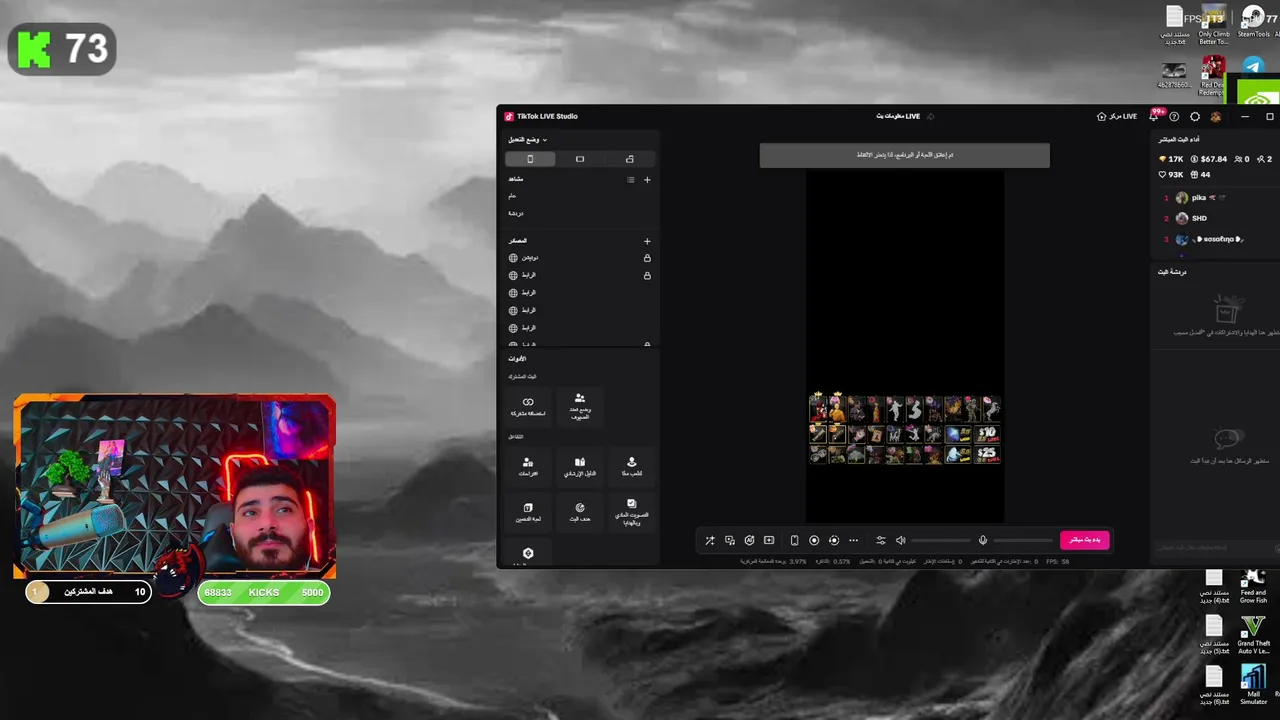Open the co-host link tool
The image size is (1280, 720).
(x=528, y=406)
